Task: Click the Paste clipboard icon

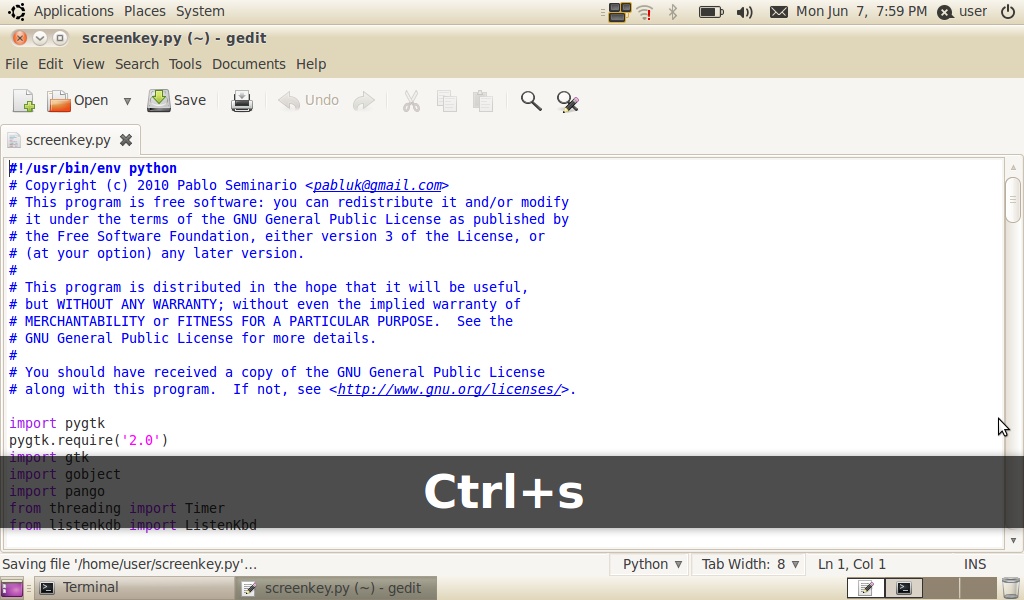Action: (x=483, y=101)
